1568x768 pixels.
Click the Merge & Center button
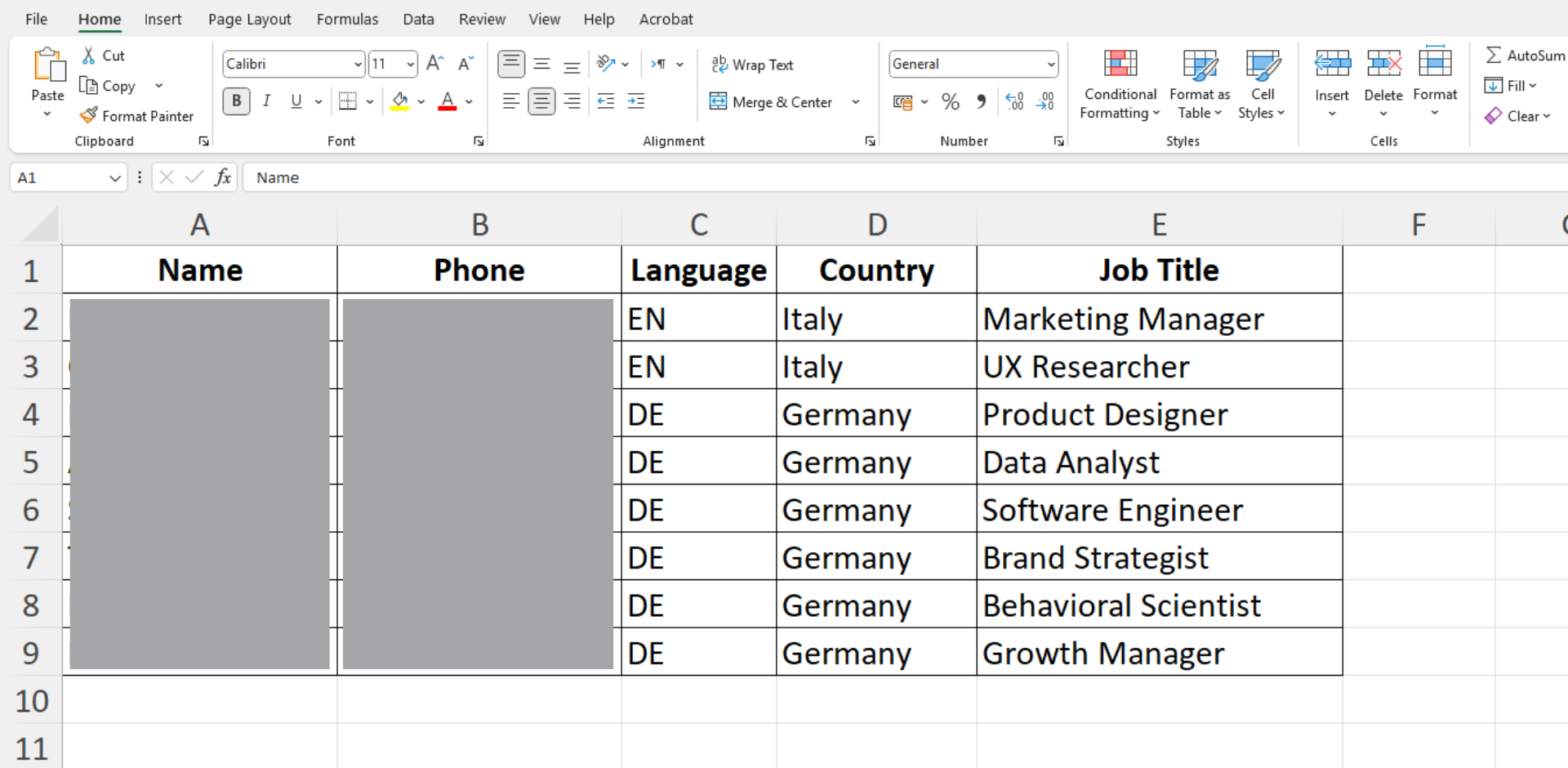(772, 102)
